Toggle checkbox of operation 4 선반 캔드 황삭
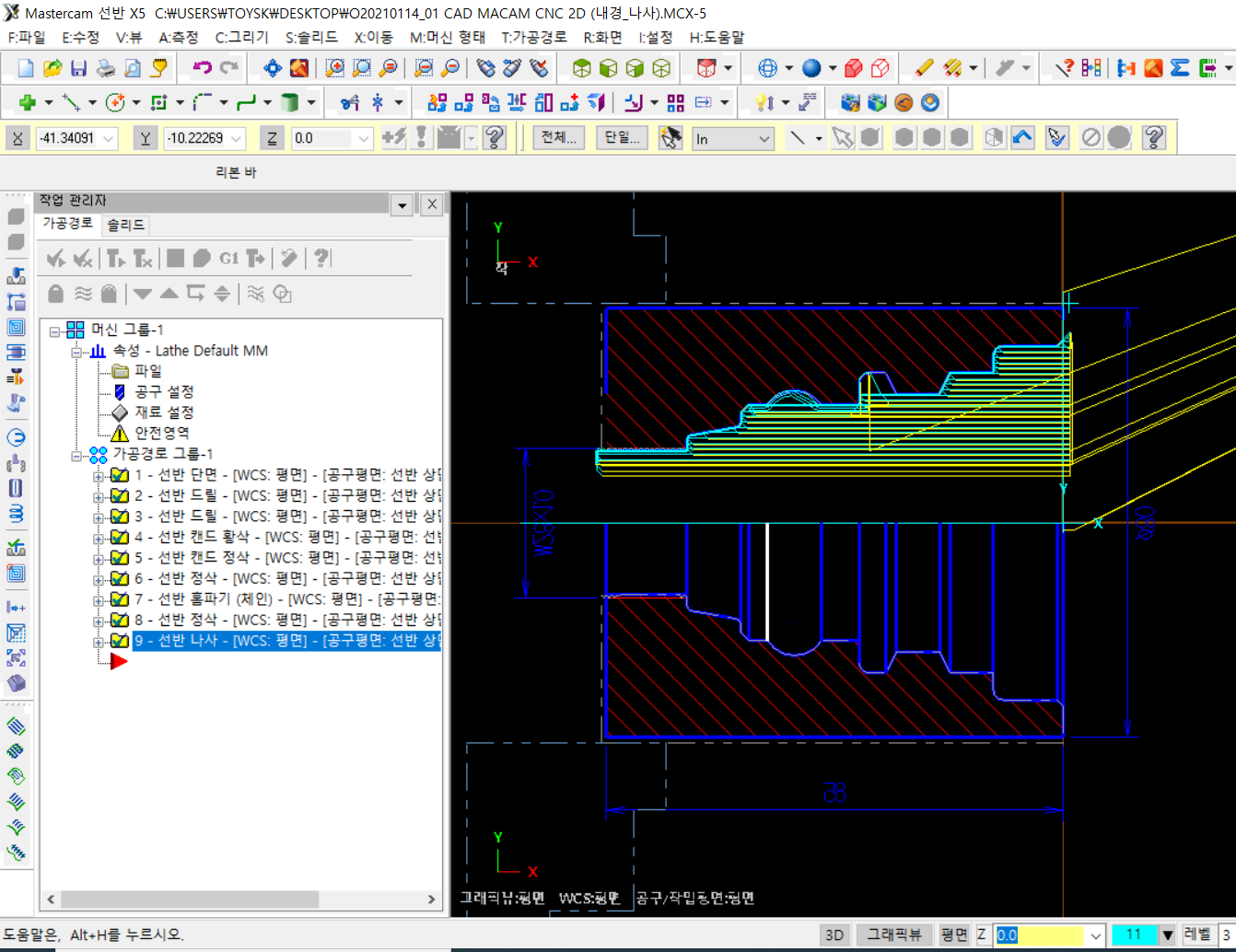Viewport: 1236px width, 952px height. tap(120, 537)
